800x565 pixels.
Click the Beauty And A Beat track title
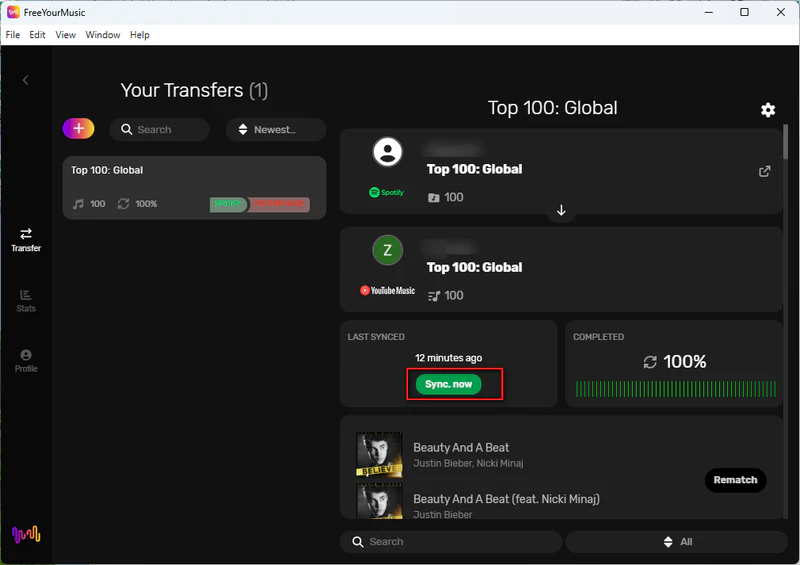[x=461, y=448]
